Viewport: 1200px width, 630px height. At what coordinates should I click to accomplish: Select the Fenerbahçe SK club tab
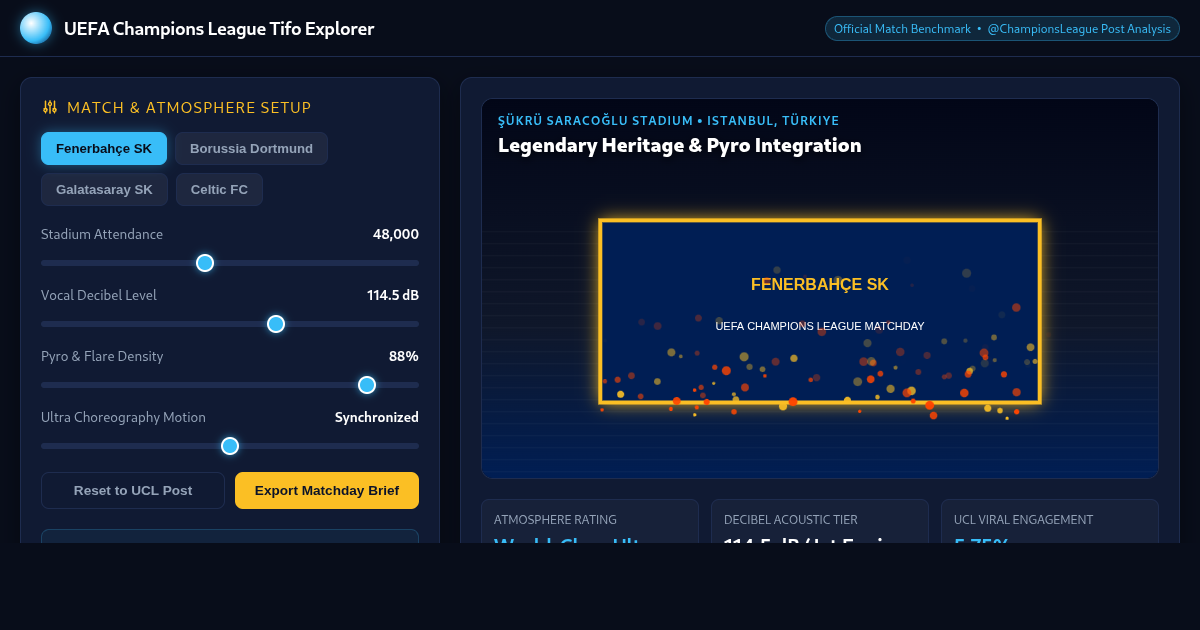[x=104, y=148]
